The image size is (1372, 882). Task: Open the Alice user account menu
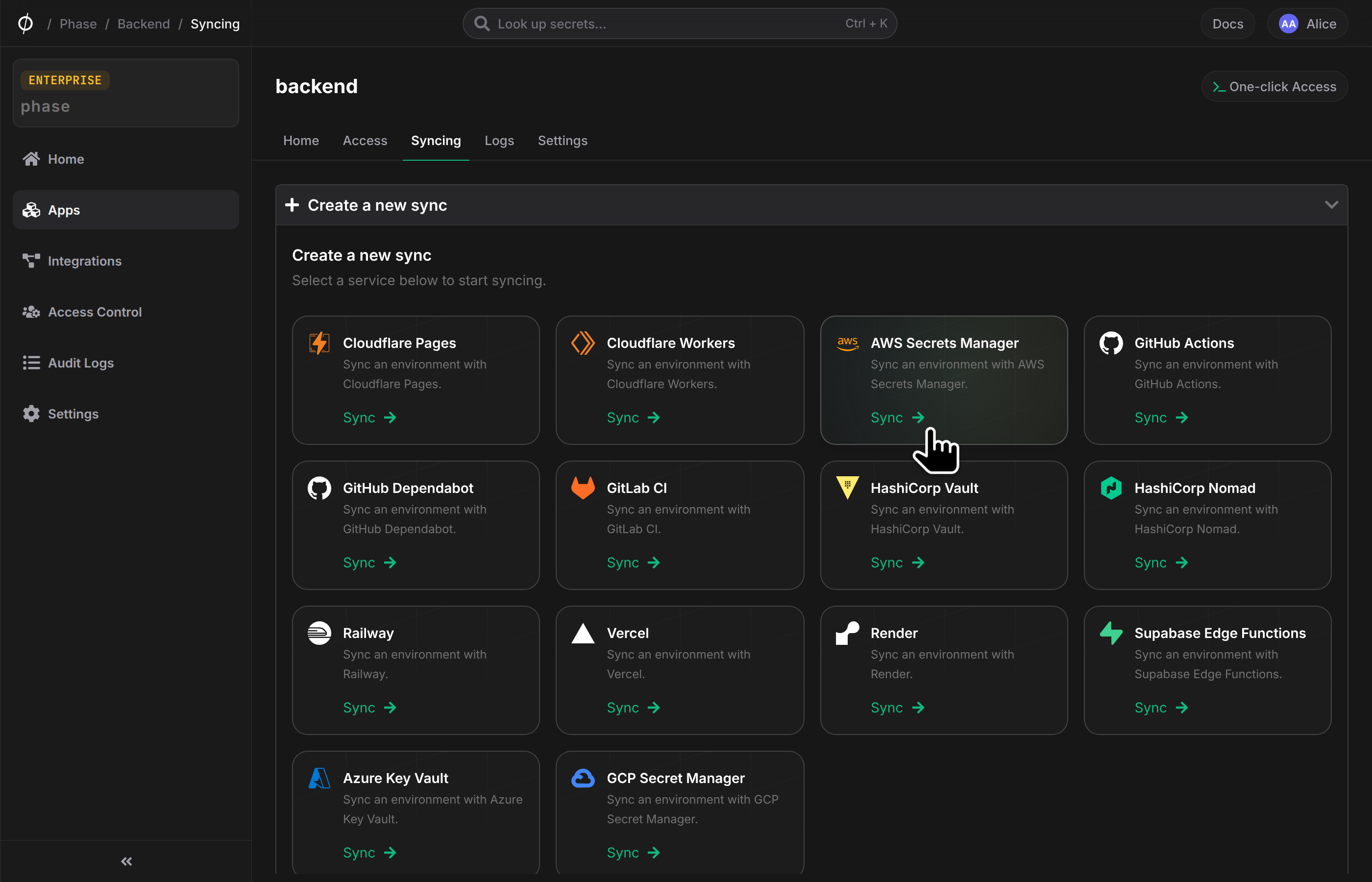coord(1307,24)
